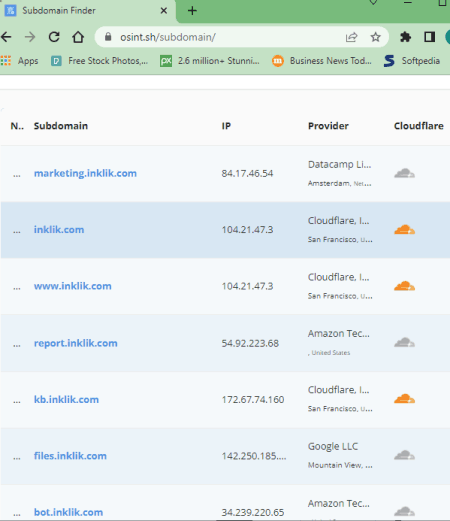Click the Cloudflare column header
This screenshot has width=450, height=521.
tap(419, 126)
